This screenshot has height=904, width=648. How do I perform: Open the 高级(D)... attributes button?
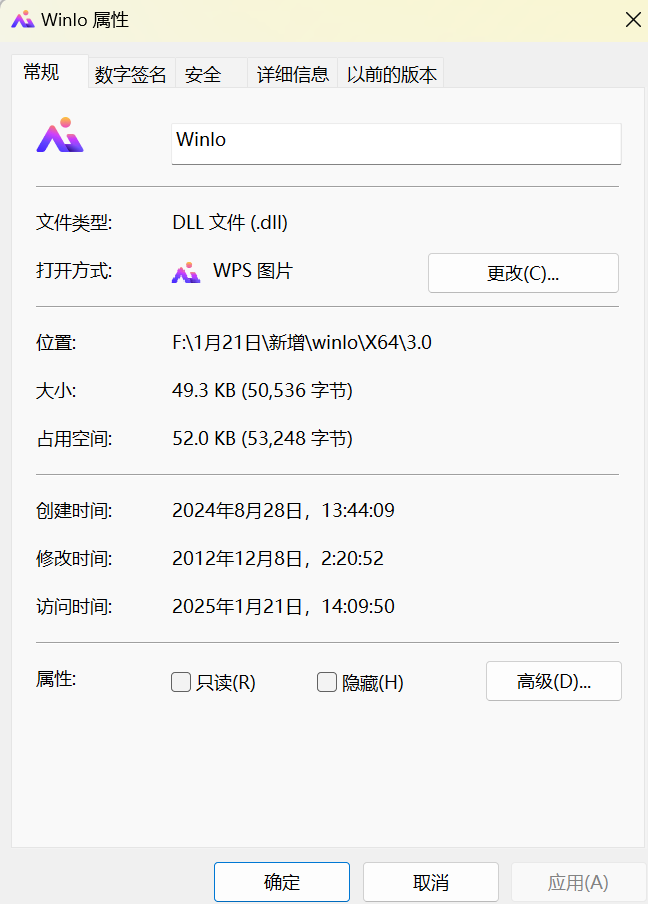pos(553,681)
